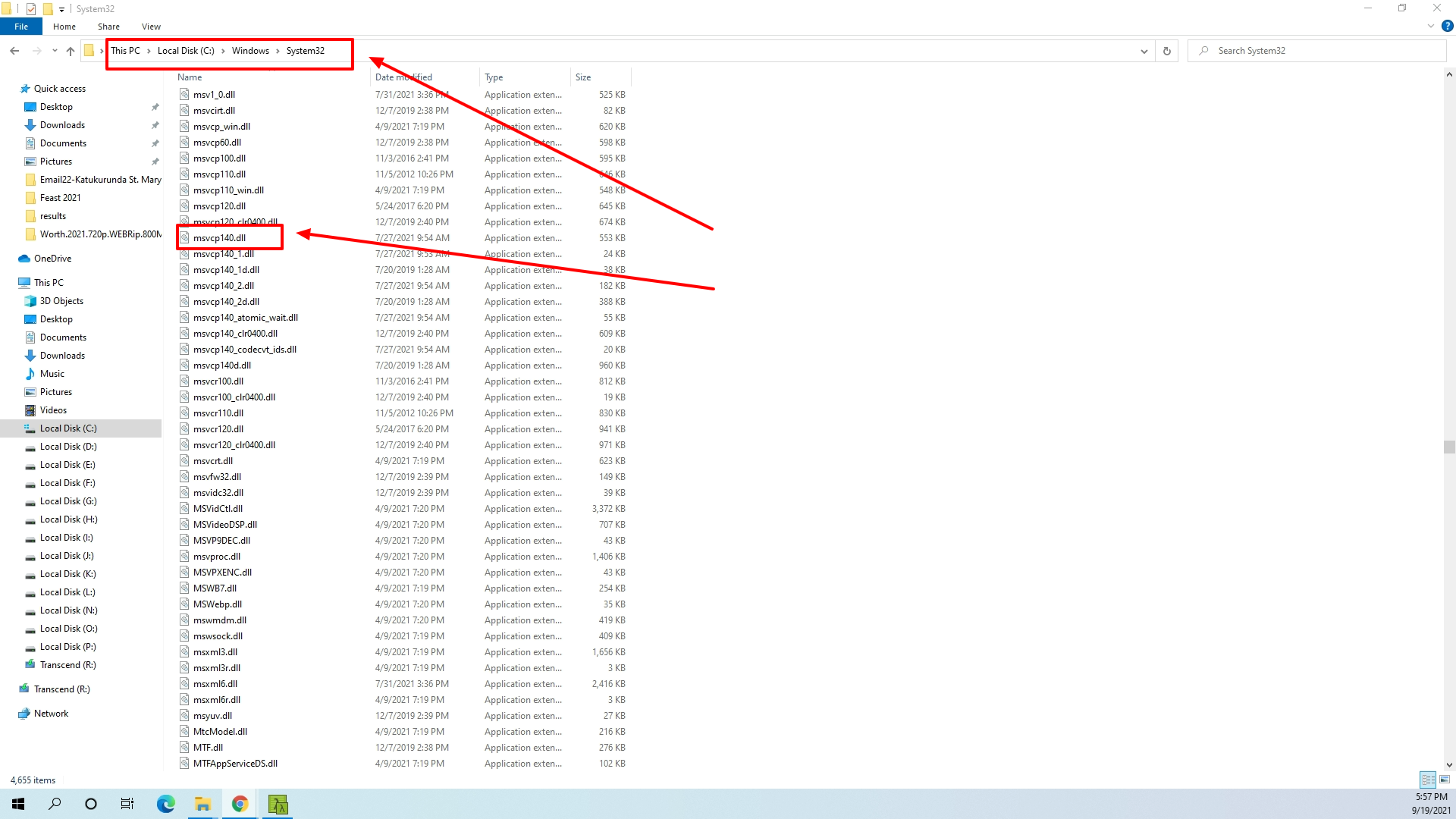Open the View ribbon tab

point(151,27)
